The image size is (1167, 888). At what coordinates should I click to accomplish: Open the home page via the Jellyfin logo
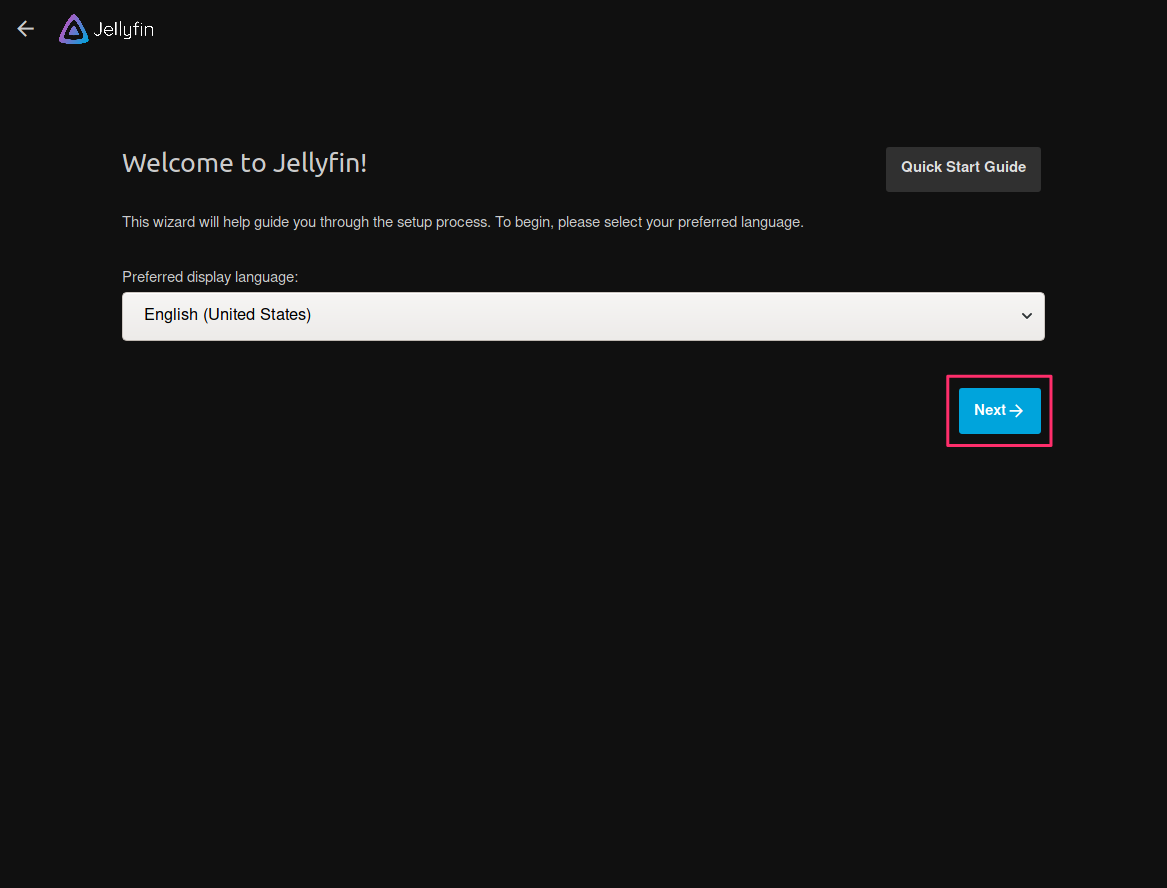click(x=105, y=29)
